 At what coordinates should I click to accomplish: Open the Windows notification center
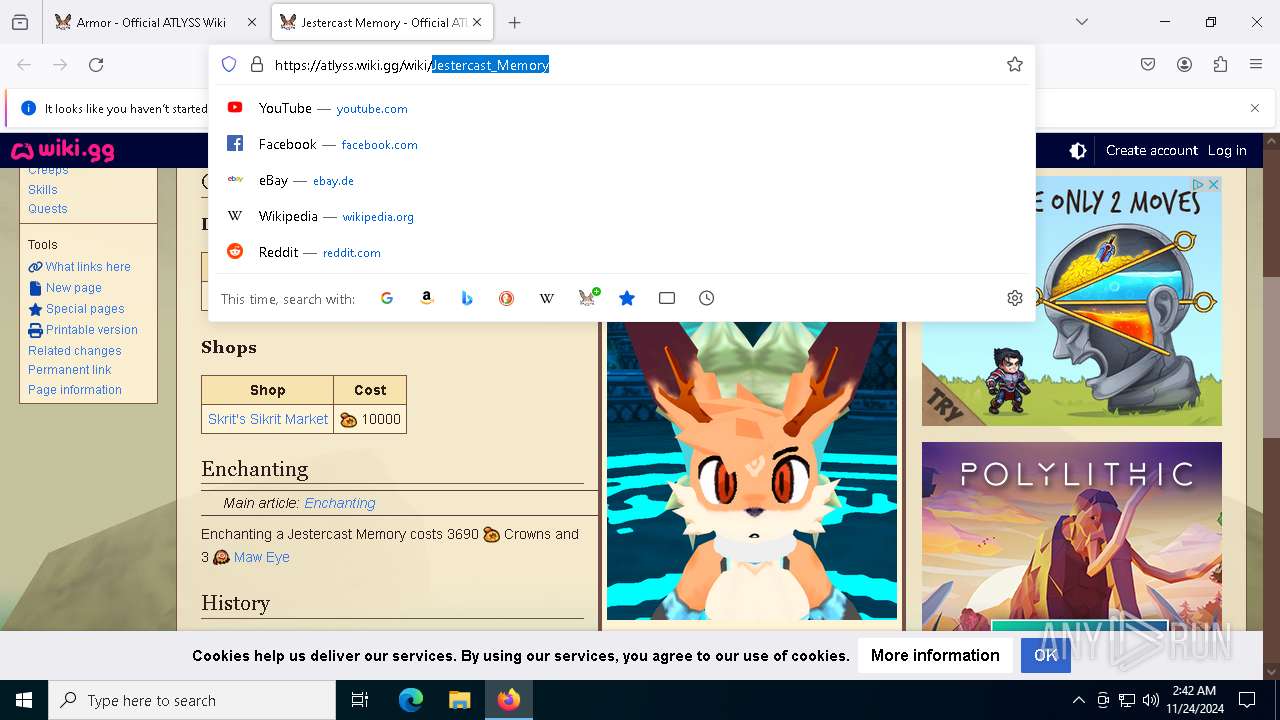point(1247,700)
